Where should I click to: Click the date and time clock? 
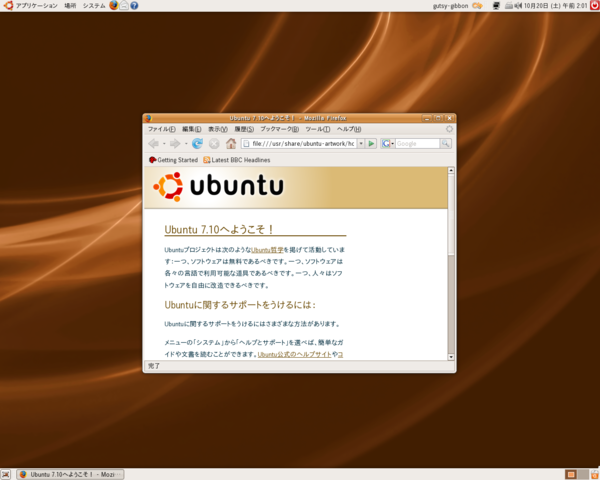(556, 5)
